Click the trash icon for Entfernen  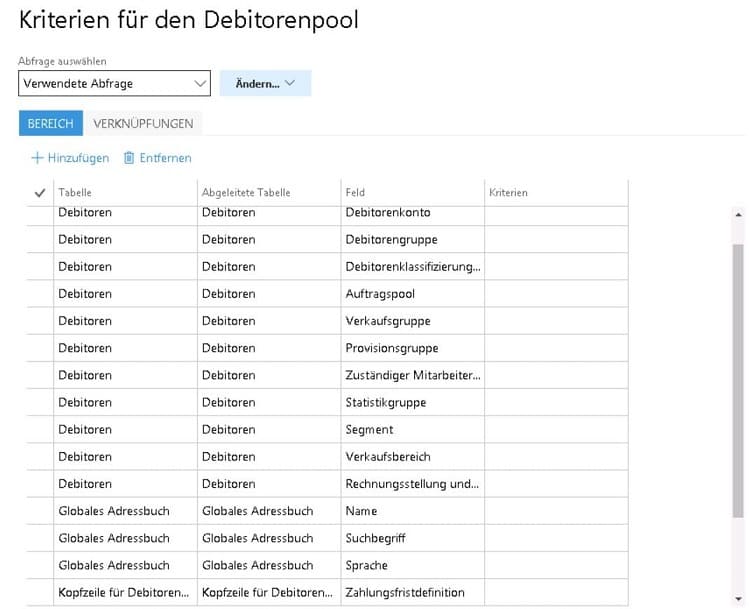pos(129,158)
